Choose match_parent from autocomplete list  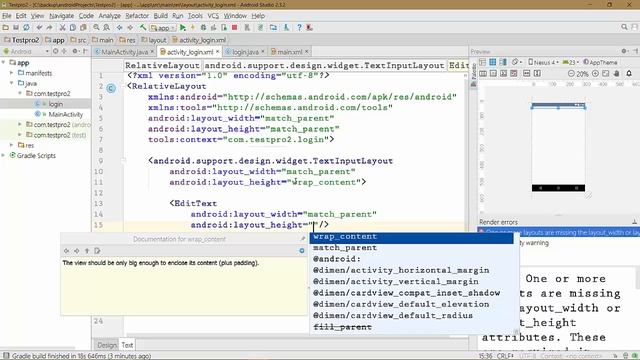[411, 248]
